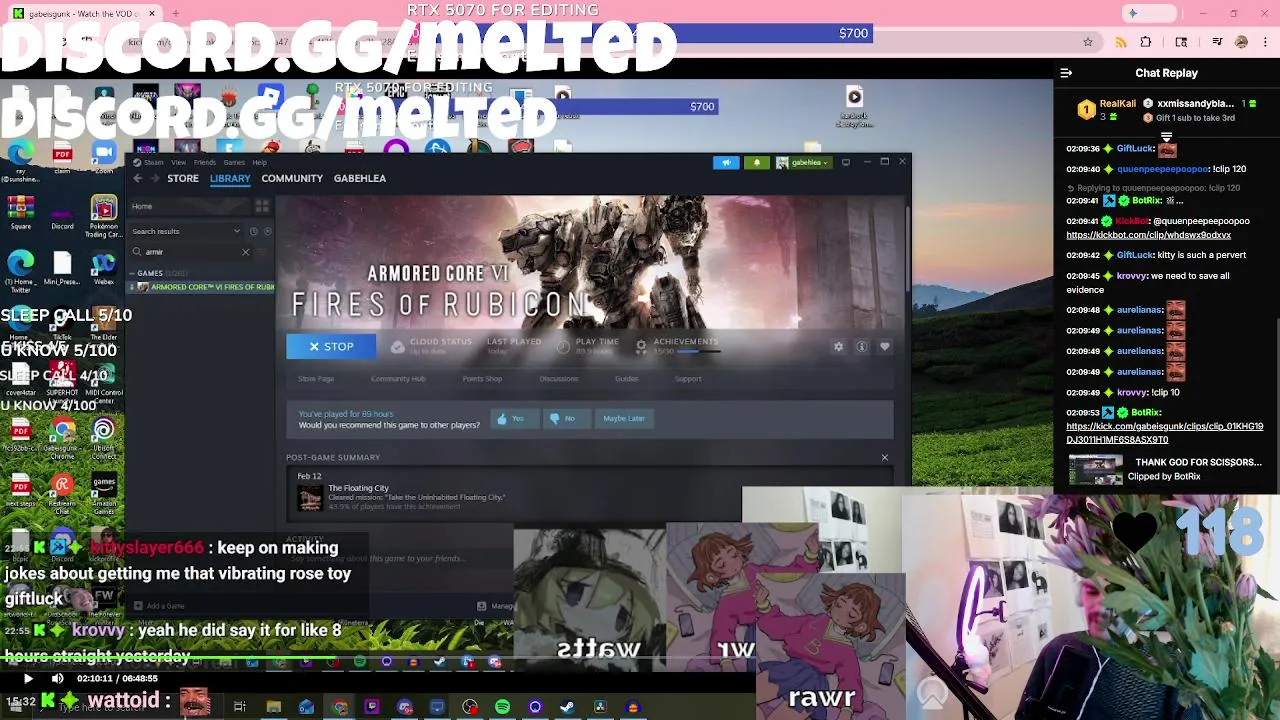The image size is (1280, 720).
Task: Open the browser three-dot menu
Action: 1266,42
